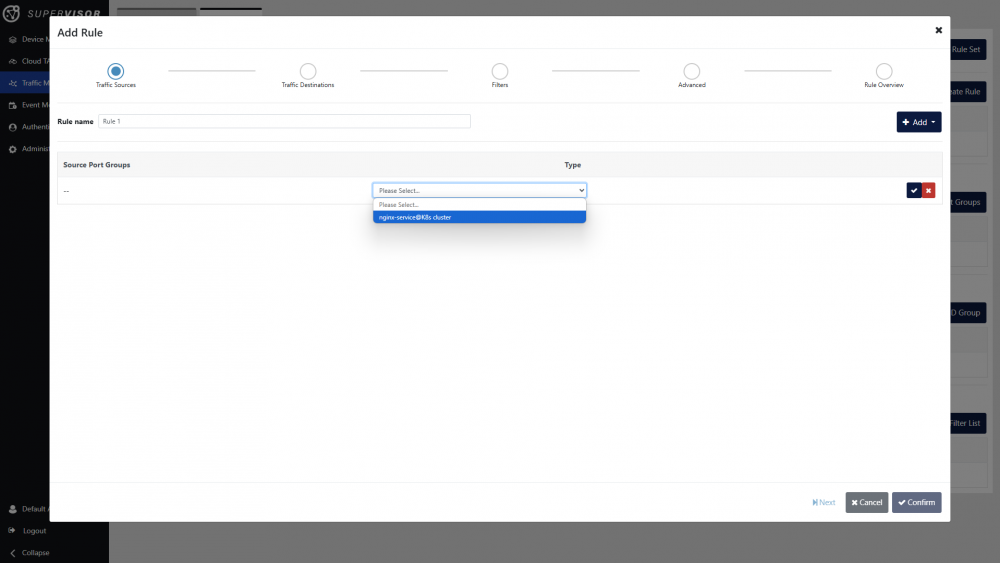This screenshot has width=1000, height=563.
Task: Click the Authentication sidebar user icon
Action: coord(13,127)
